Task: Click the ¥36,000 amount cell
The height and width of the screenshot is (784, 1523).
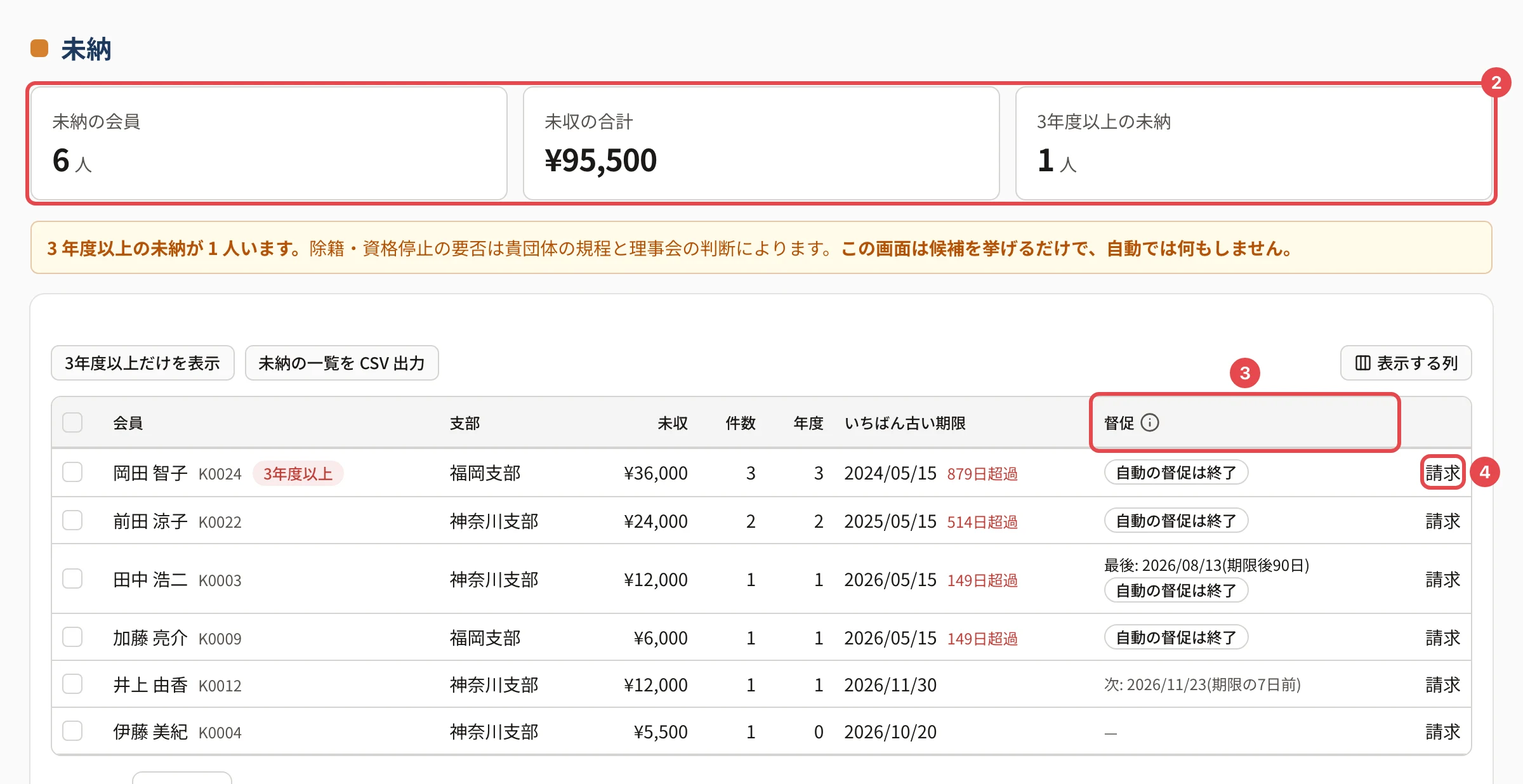Action: point(656,473)
